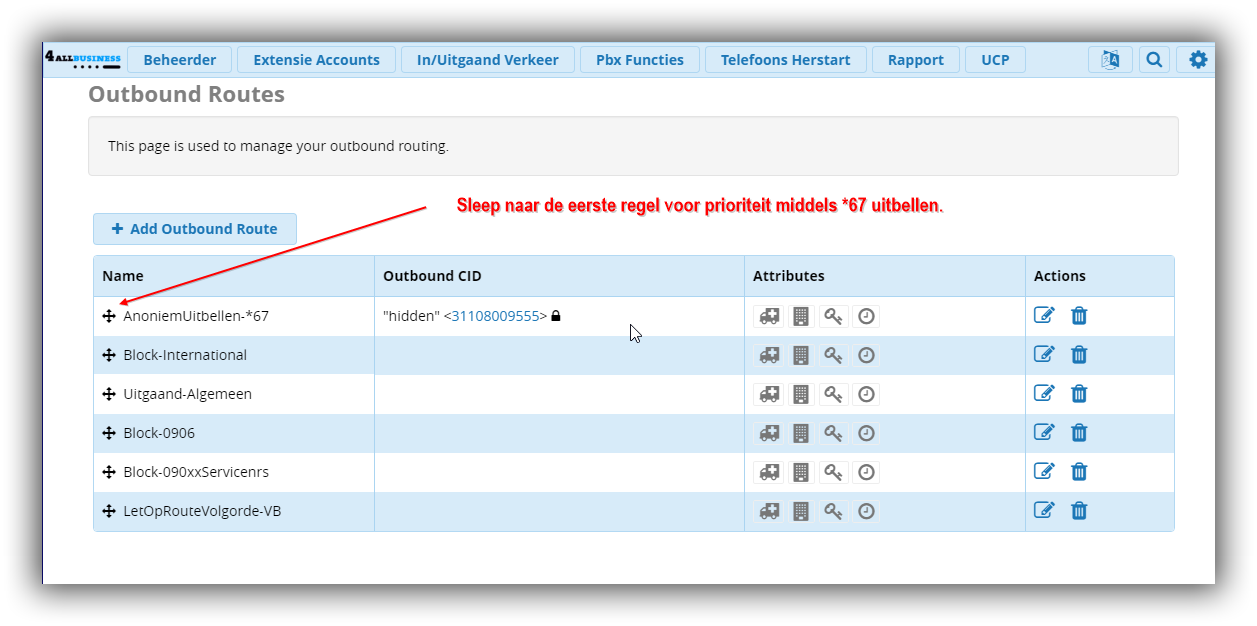This screenshot has height=626, width=1257.
Task: Open the Extensie Accounts menu
Action: point(316,60)
